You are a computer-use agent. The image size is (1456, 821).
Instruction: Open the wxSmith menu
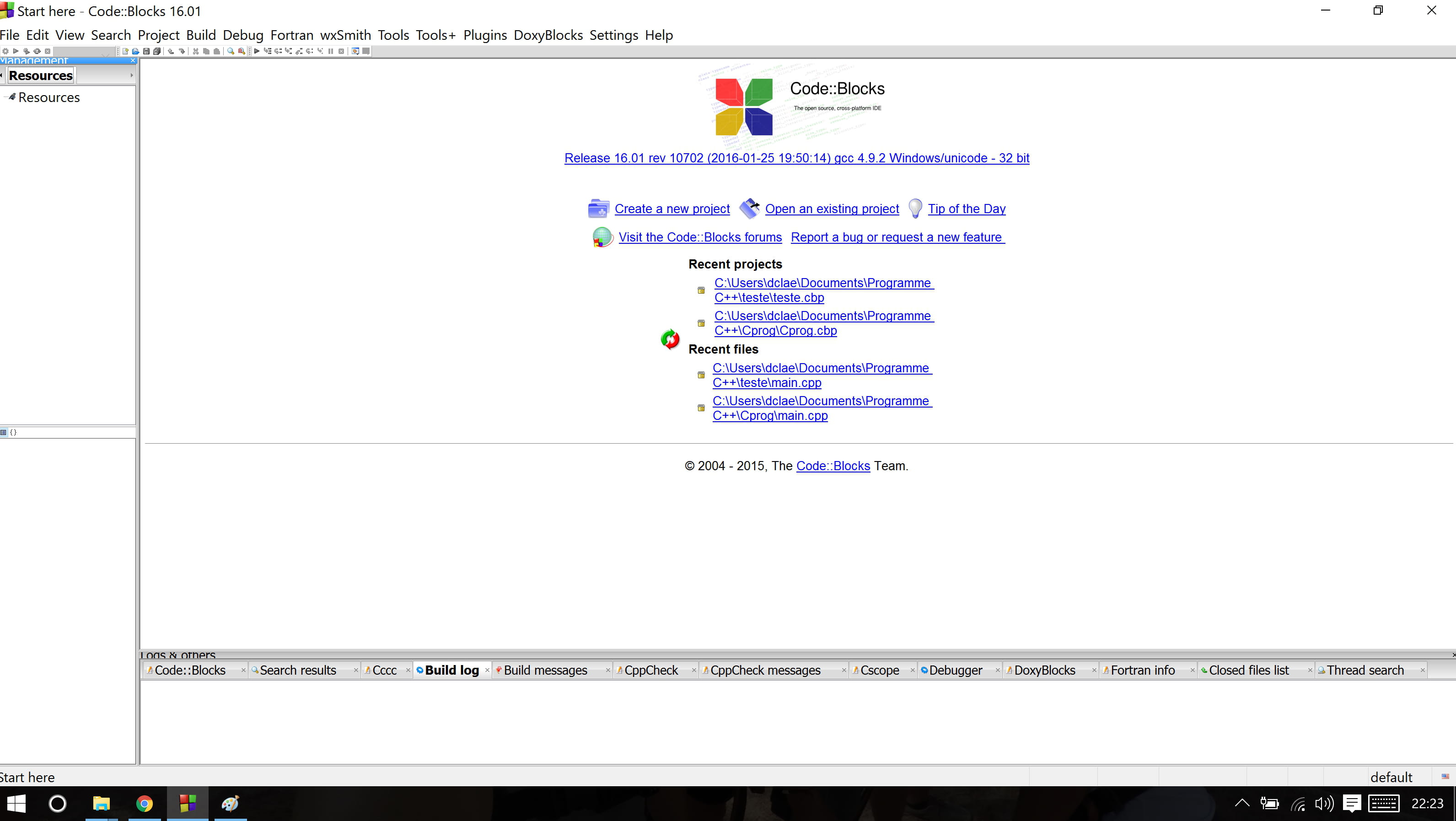pyautogui.click(x=345, y=35)
